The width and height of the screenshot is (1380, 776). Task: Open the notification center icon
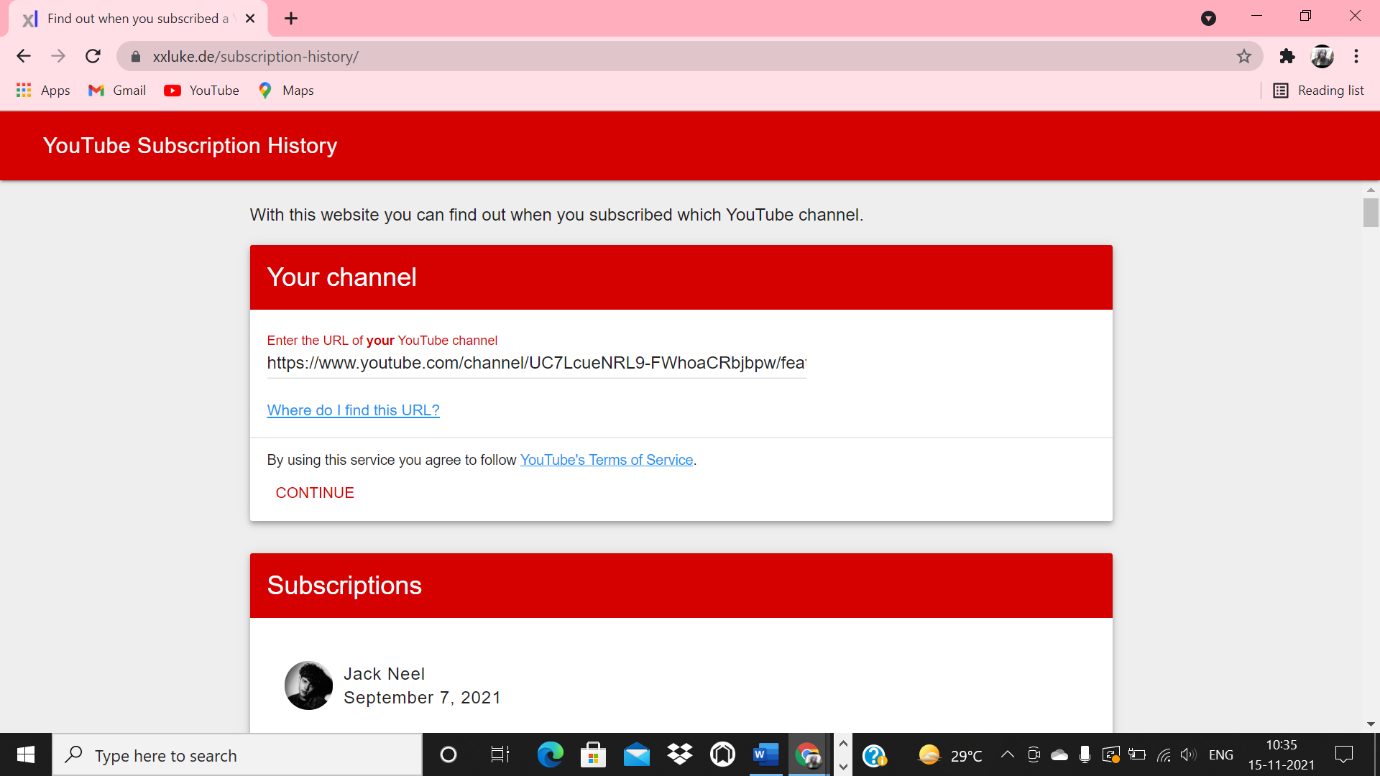pos(1345,755)
